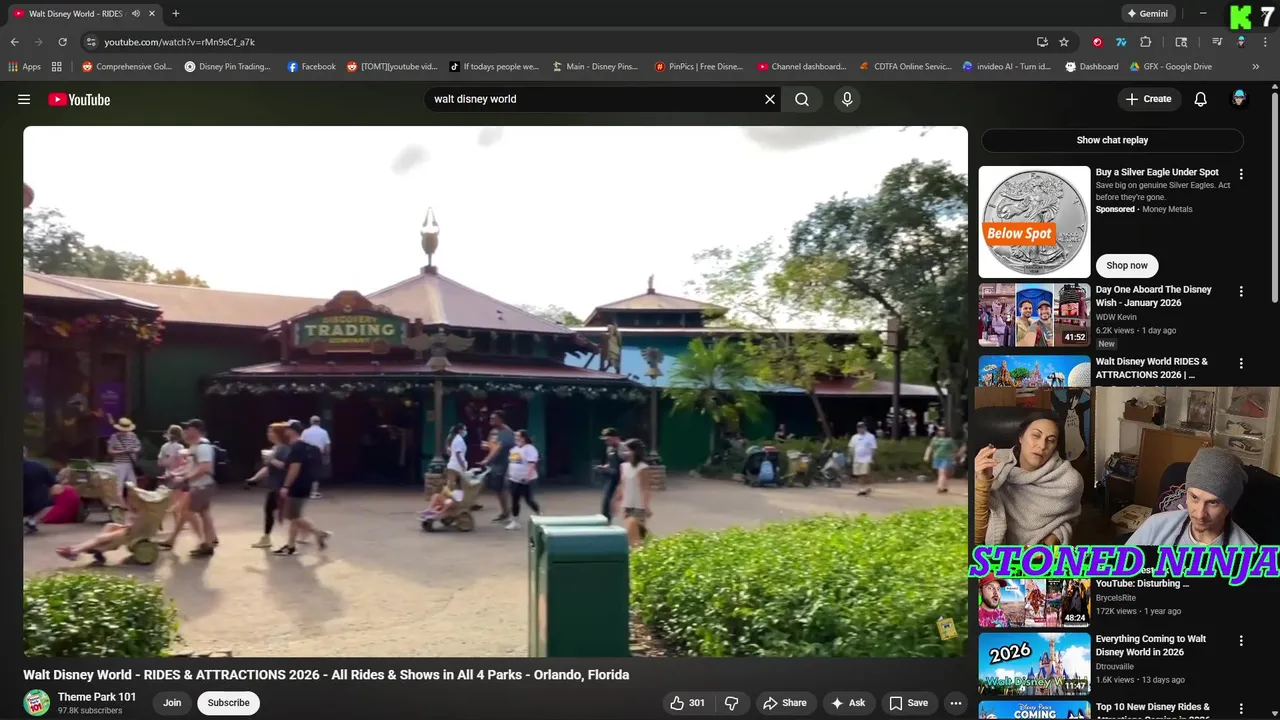1280x720 pixels.
Task: Open the media controls icon
Action: (1217, 42)
